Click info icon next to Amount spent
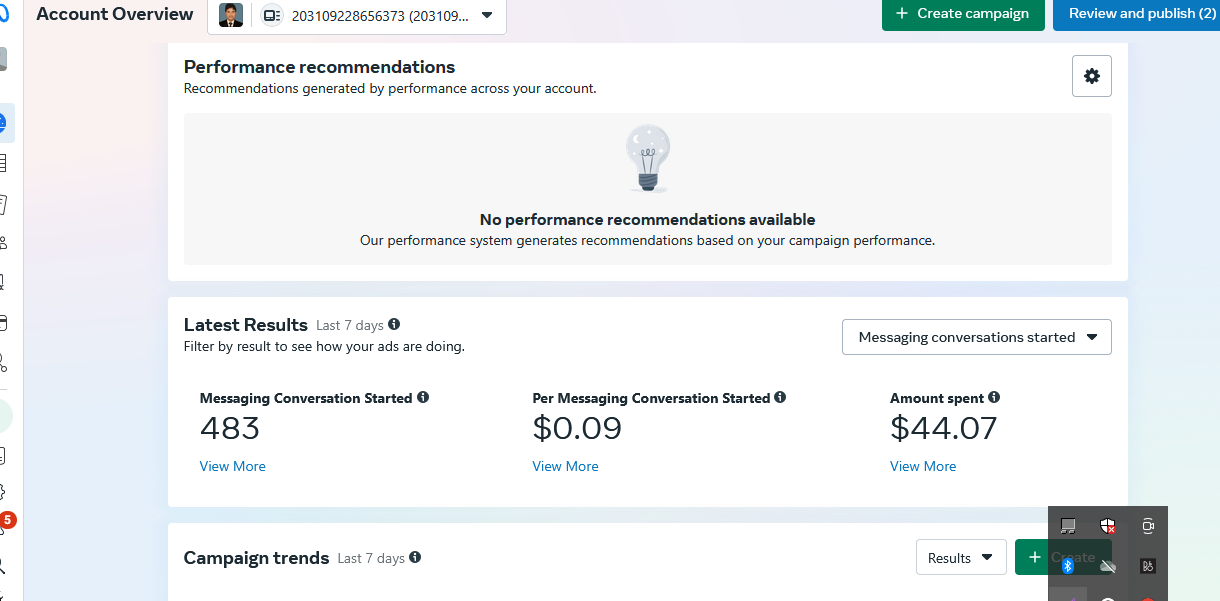Viewport: 1220px width, 601px height. (x=994, y=397)
